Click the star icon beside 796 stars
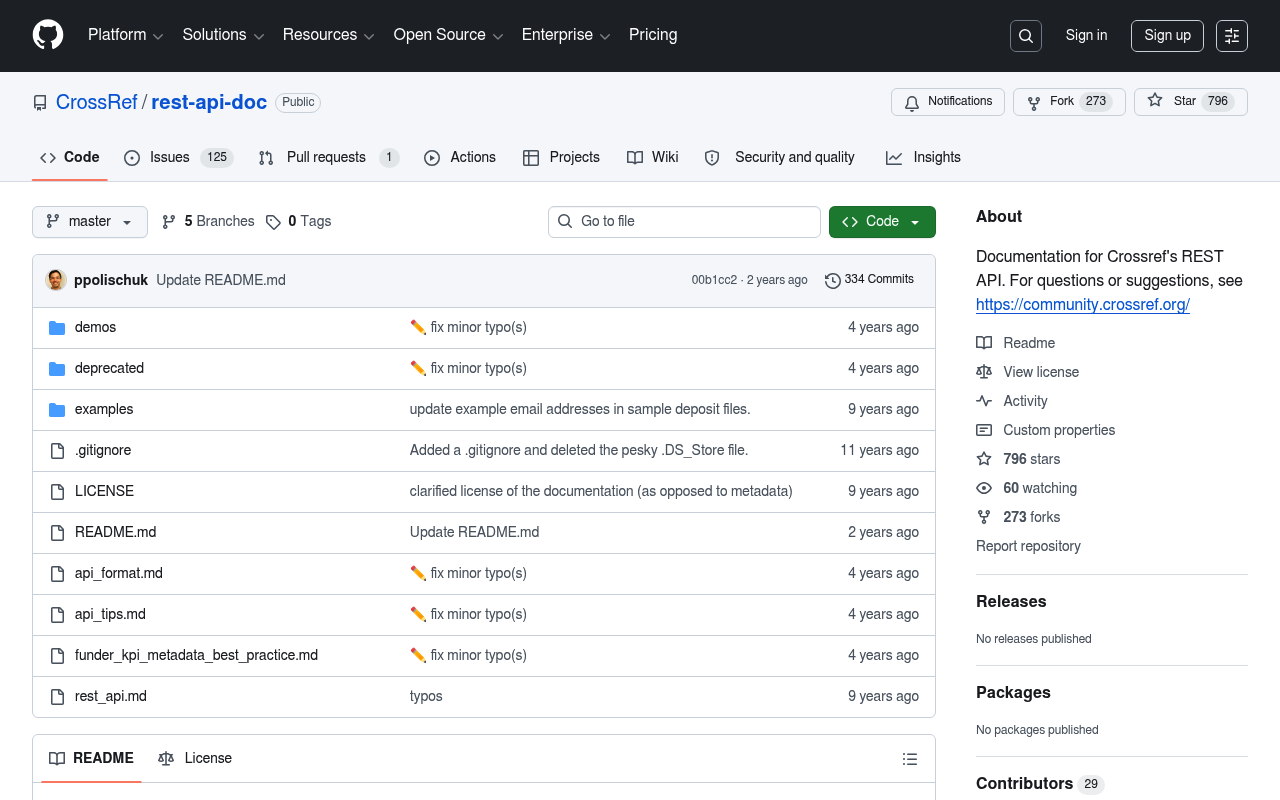 984,459
